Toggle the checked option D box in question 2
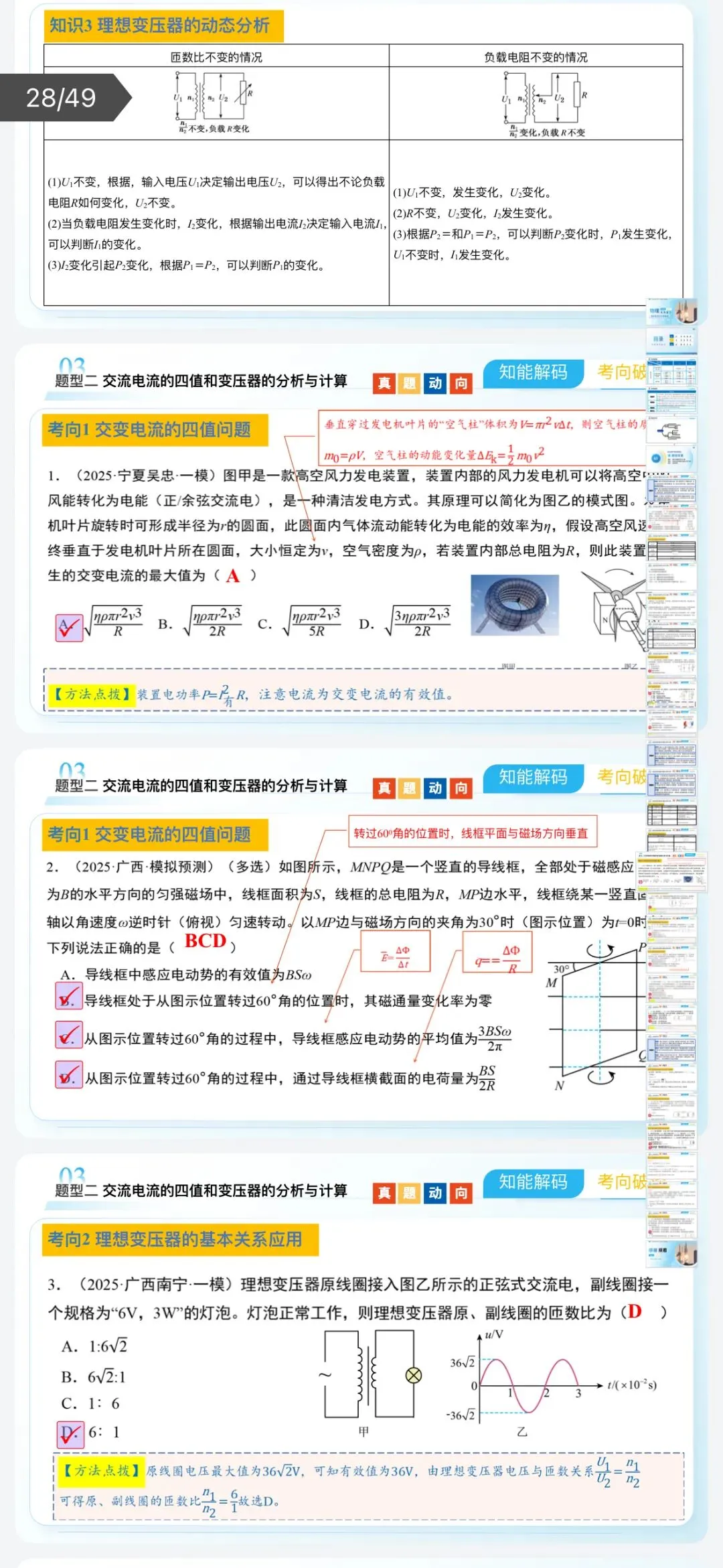This screenshot has width=723, height=1568. point(69,1074)
